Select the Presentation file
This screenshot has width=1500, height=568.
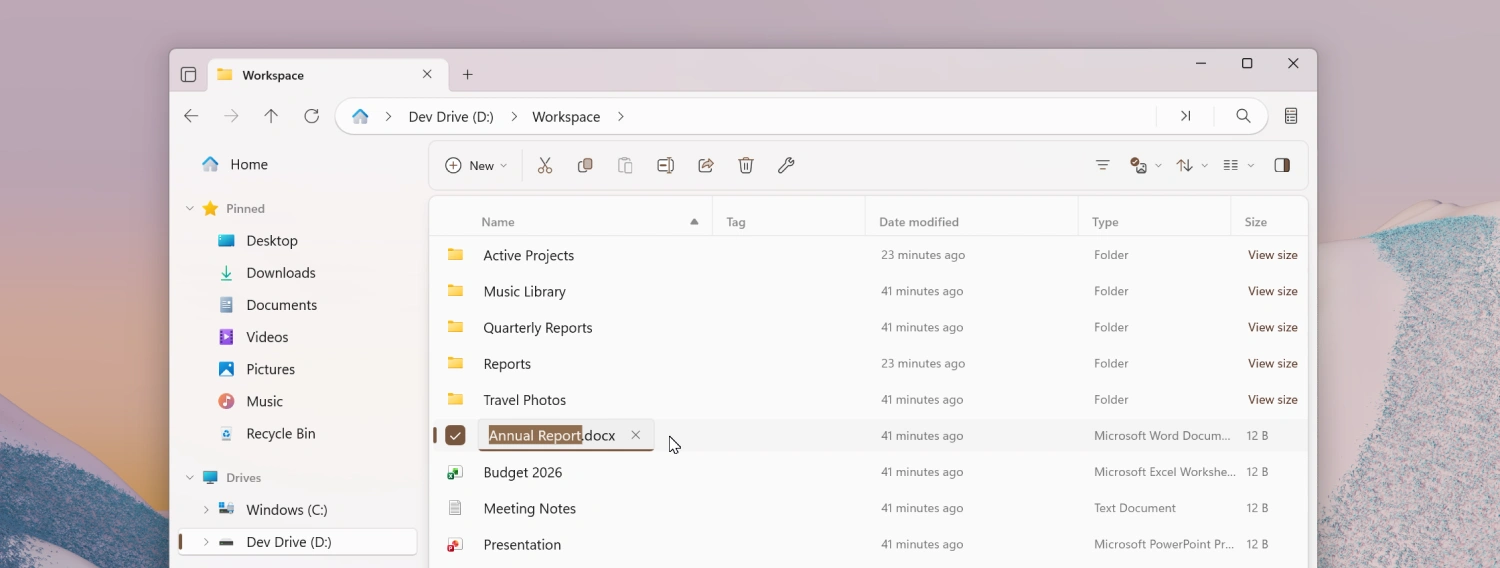click(x=868, y=544)
